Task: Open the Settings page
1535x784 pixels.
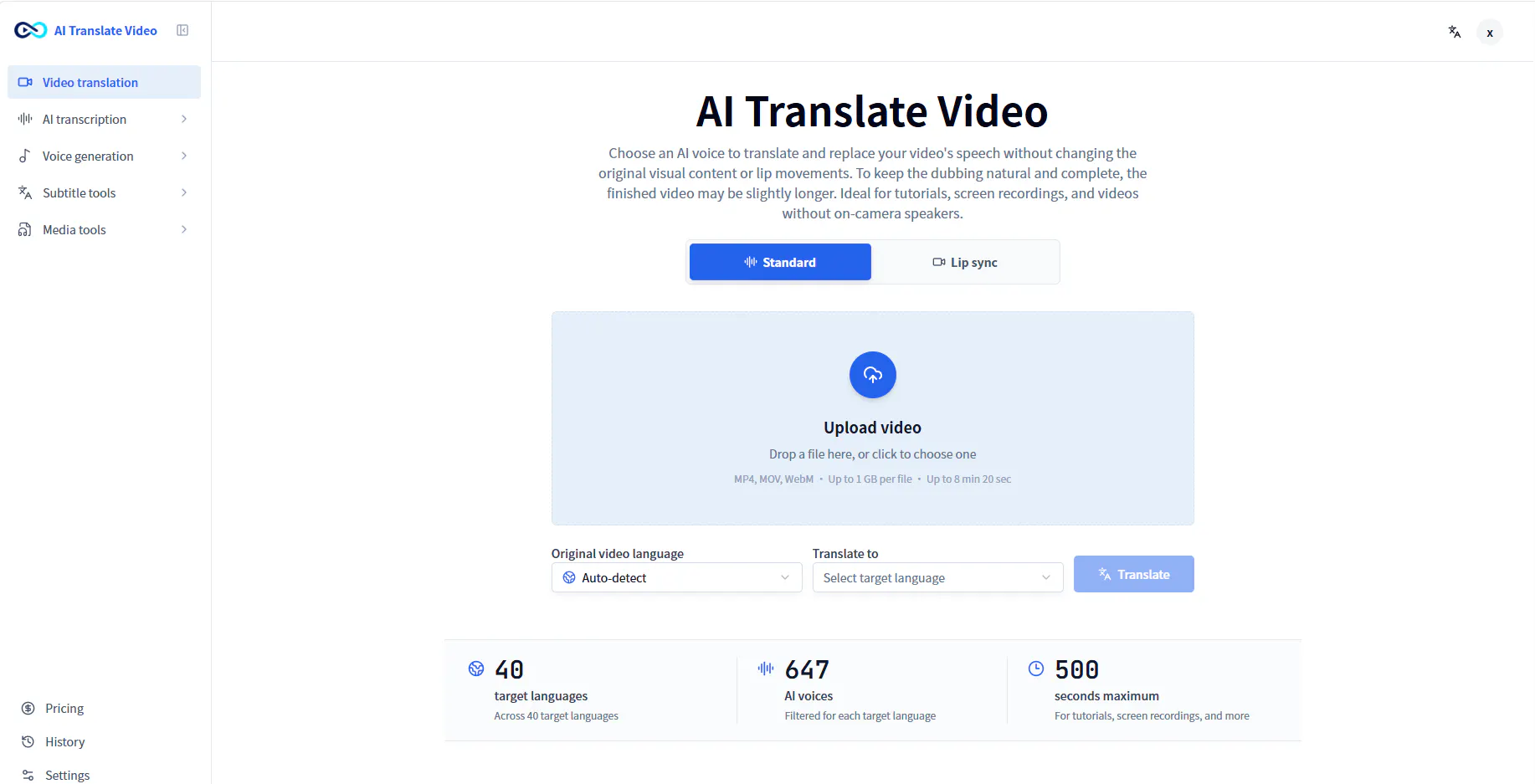Action: coord(67,775)
